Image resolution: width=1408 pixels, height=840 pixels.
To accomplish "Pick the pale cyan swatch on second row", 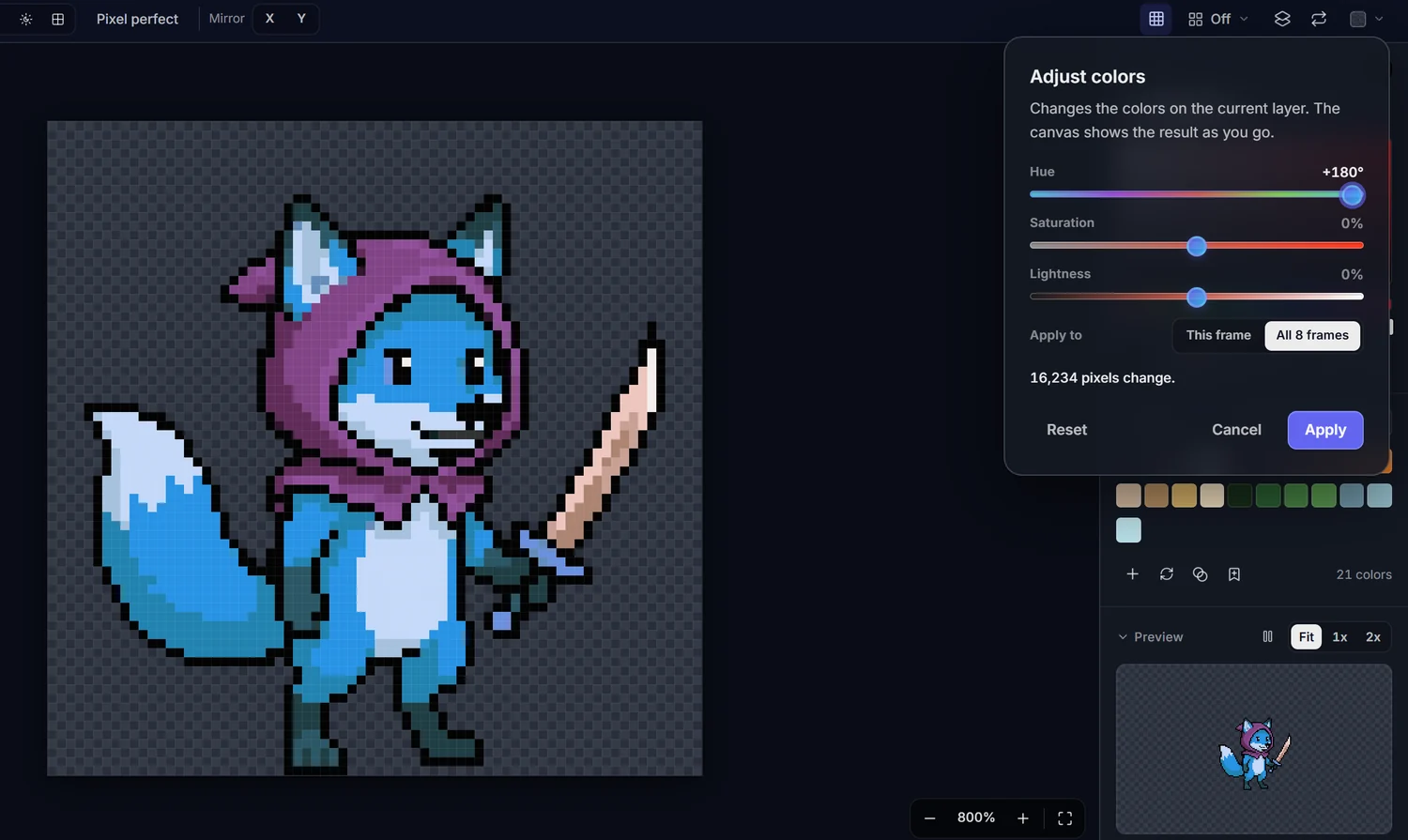I will 1128,530.
